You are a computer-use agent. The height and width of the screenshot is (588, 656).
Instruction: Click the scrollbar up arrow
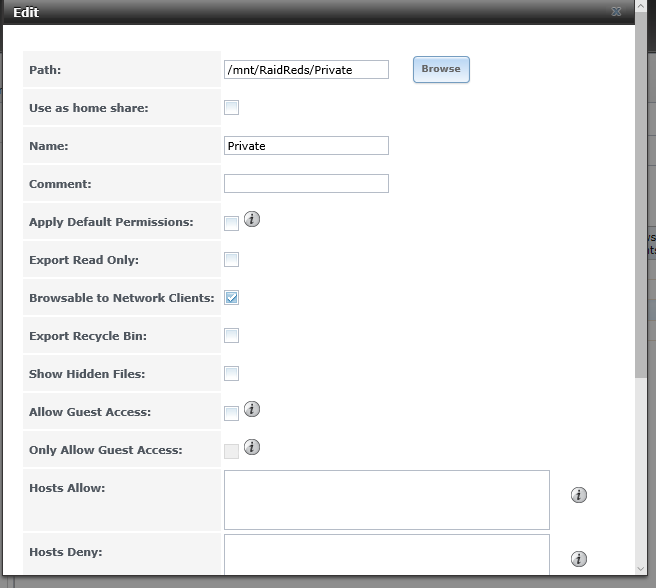point(641,6)
